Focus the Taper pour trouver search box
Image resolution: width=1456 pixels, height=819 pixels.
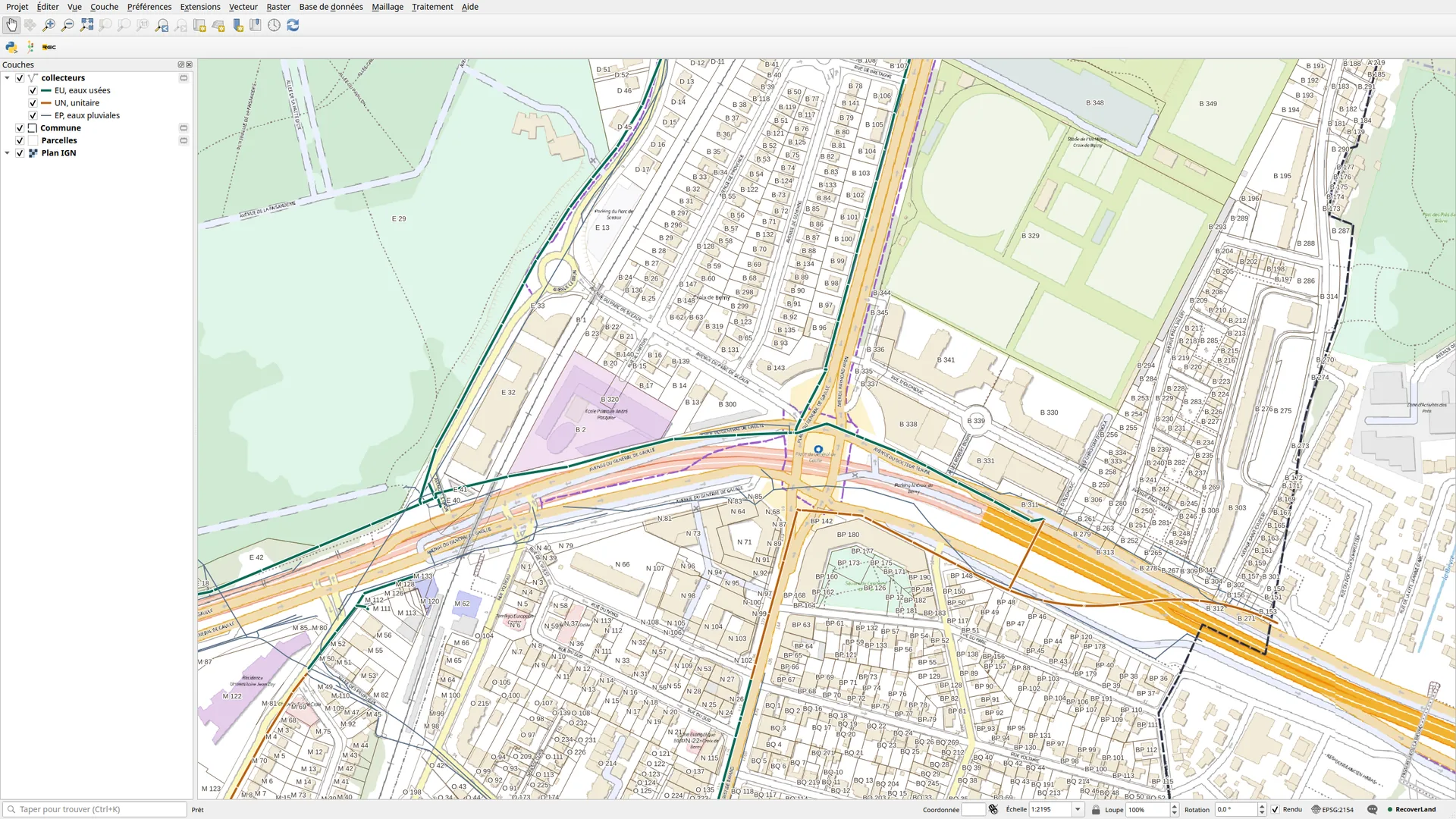pyautogui.click(x=95, y=809)
